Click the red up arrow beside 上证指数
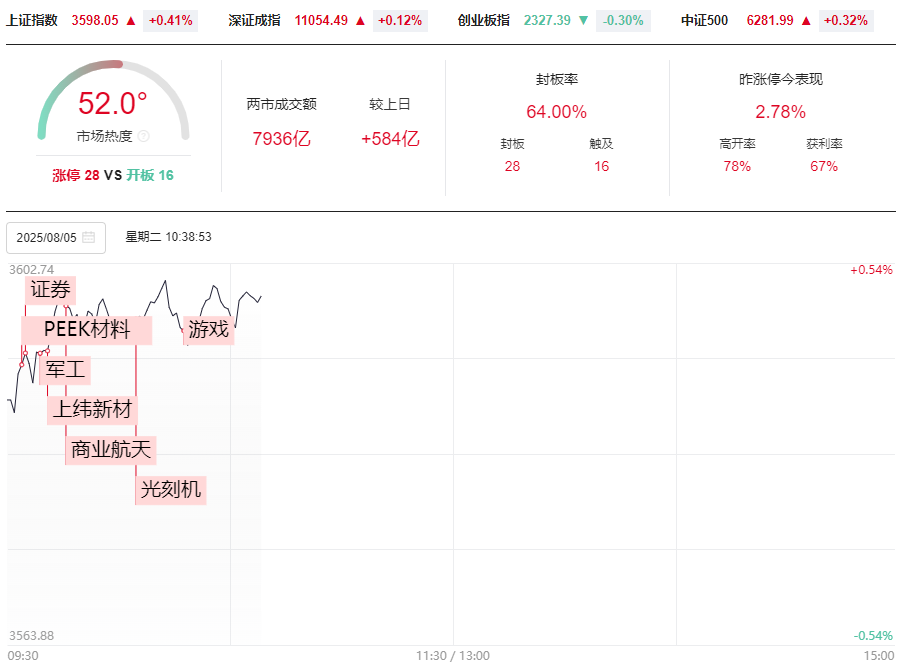 (131, 21)
